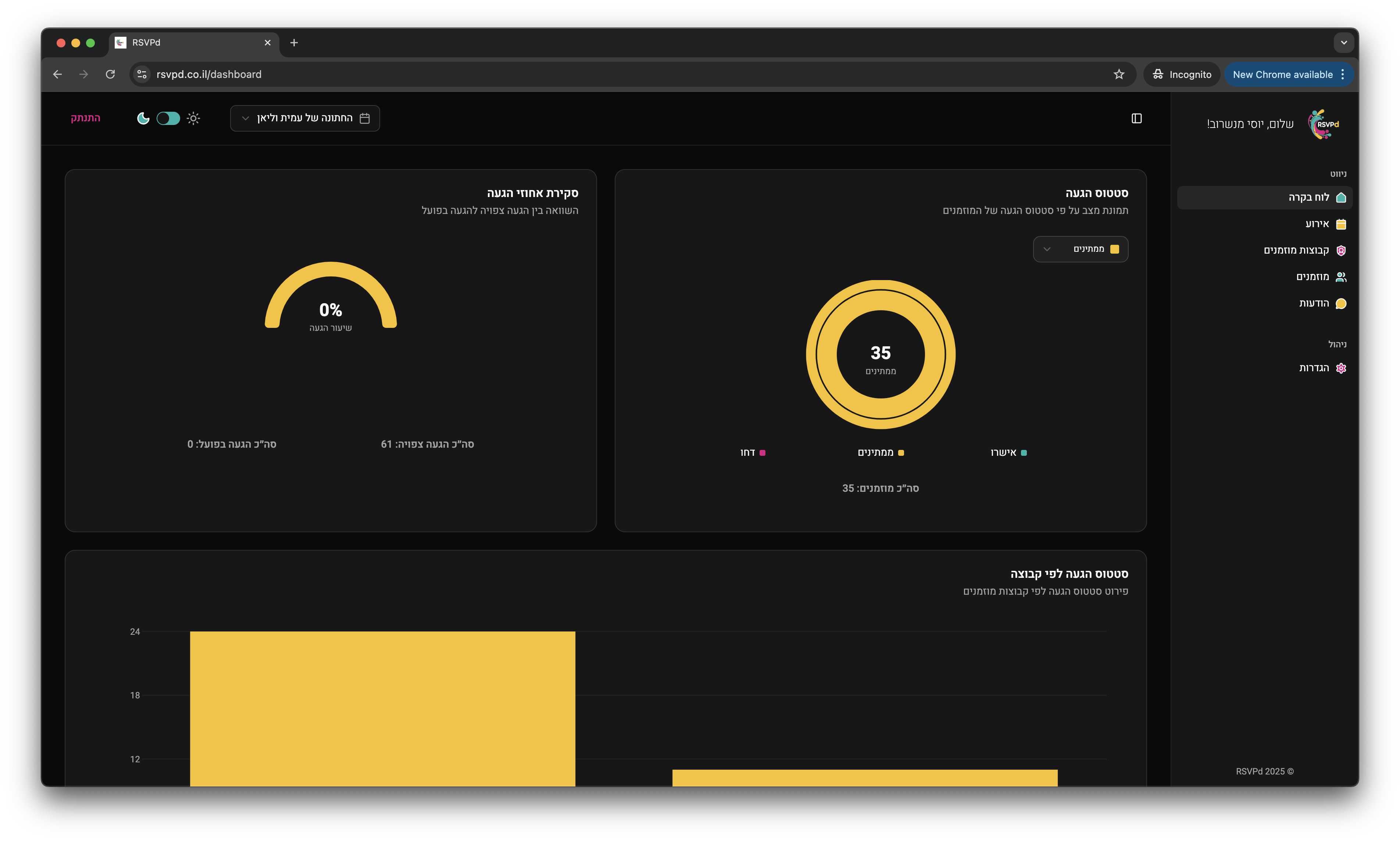Toggle the אישרו legend item
Viewport: 1400px width, 841px height.
coord(1008,453)
